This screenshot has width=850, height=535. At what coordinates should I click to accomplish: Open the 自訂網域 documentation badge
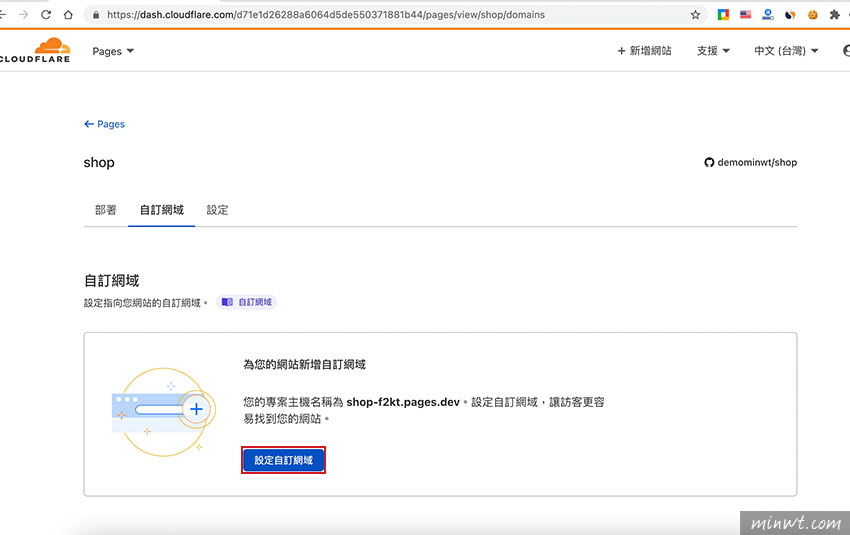[x=247, y=302]
